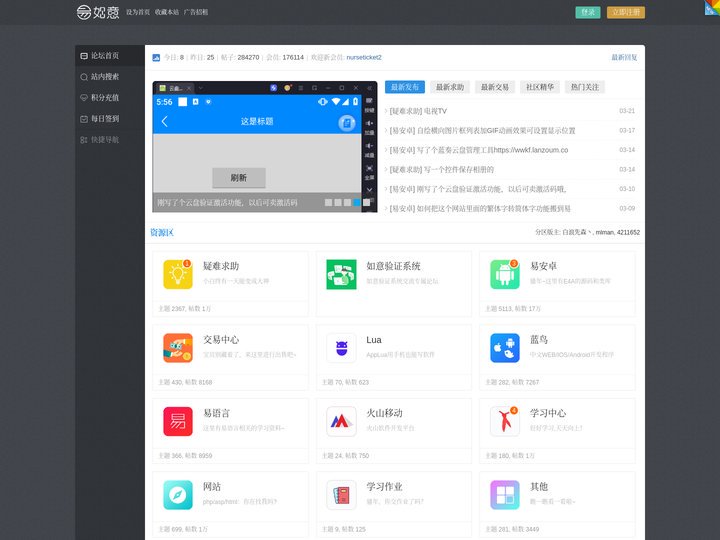Switch to 最新求助 tab
Viewport: 720px width, 540px height.
point(450,87)
